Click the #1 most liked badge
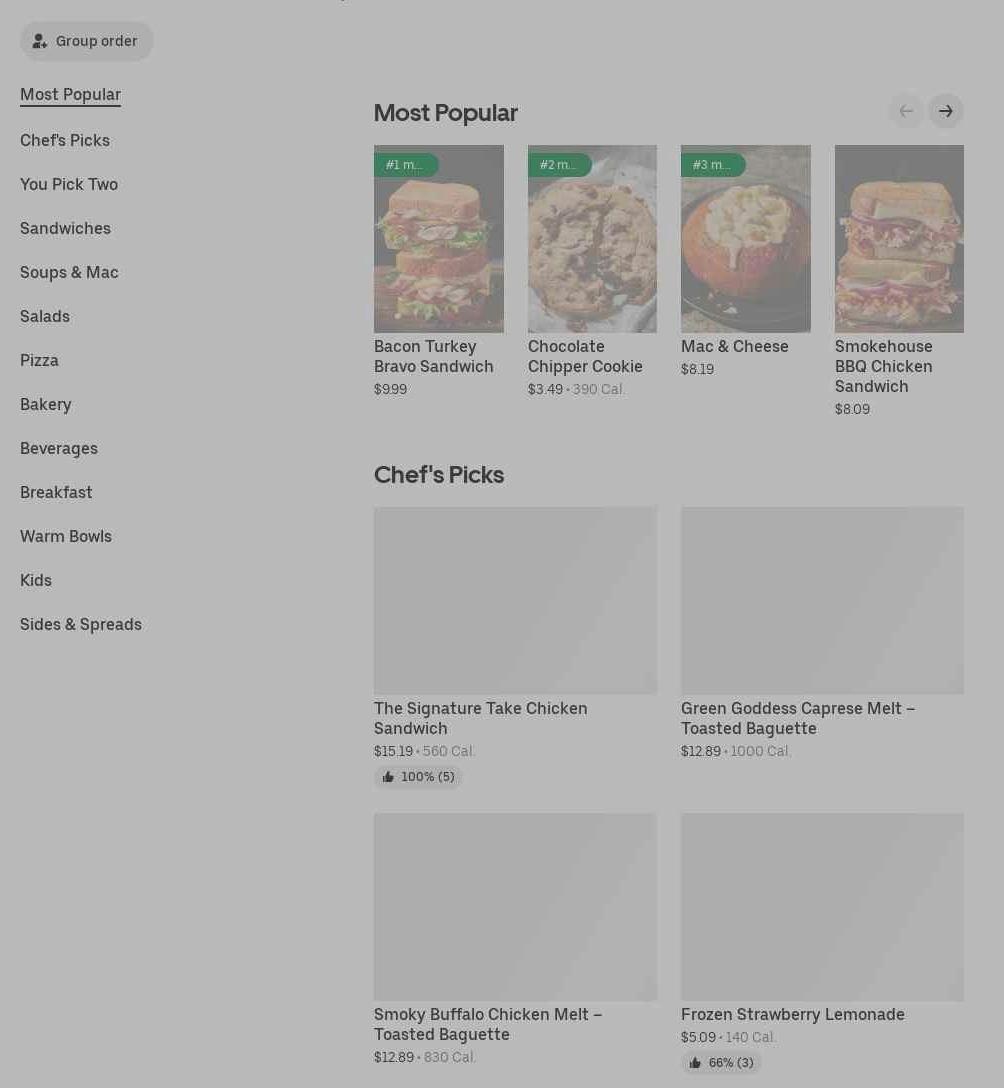 click(405, 165)
